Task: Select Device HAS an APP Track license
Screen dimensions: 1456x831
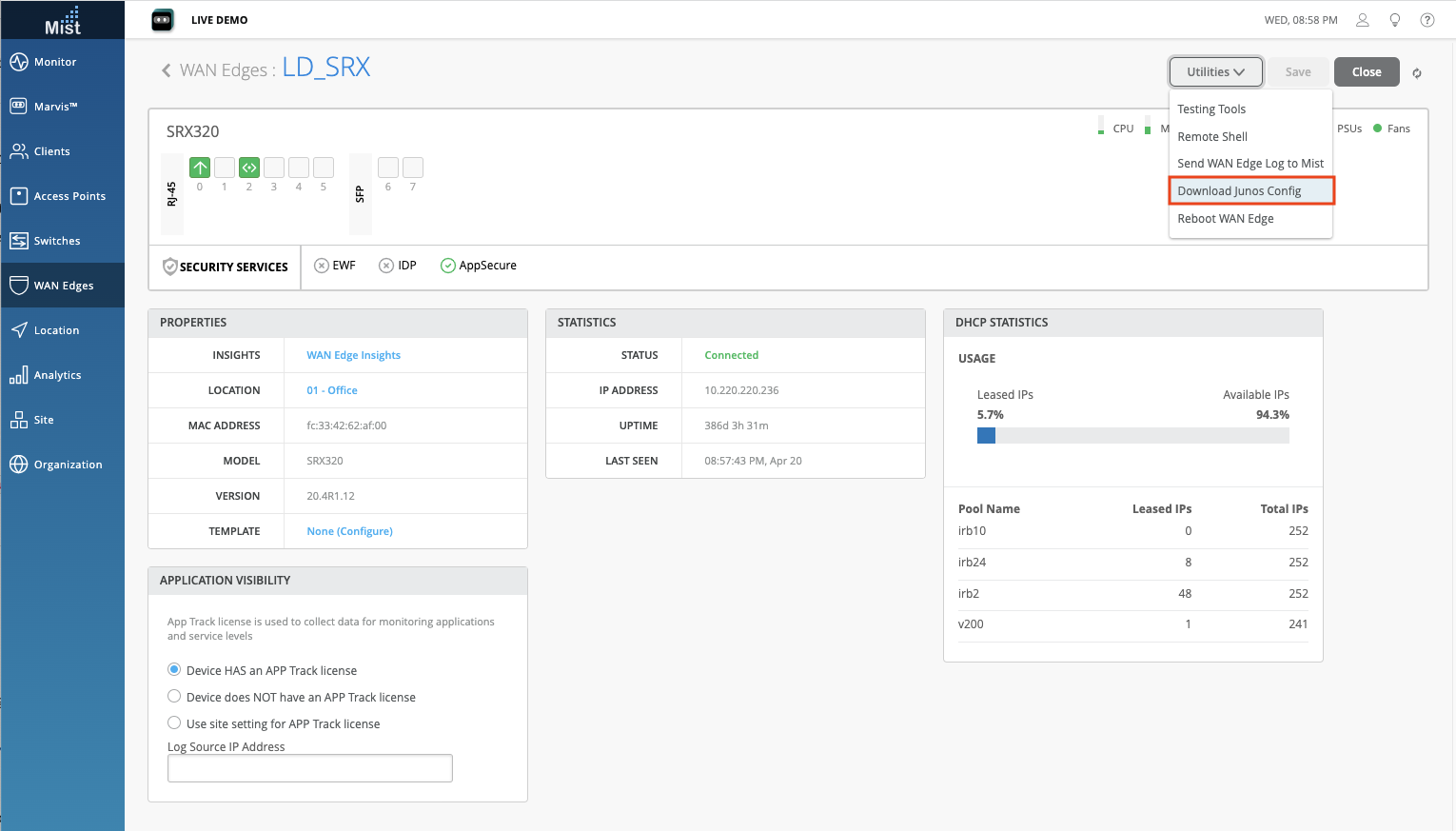Action: click(174, 670)
